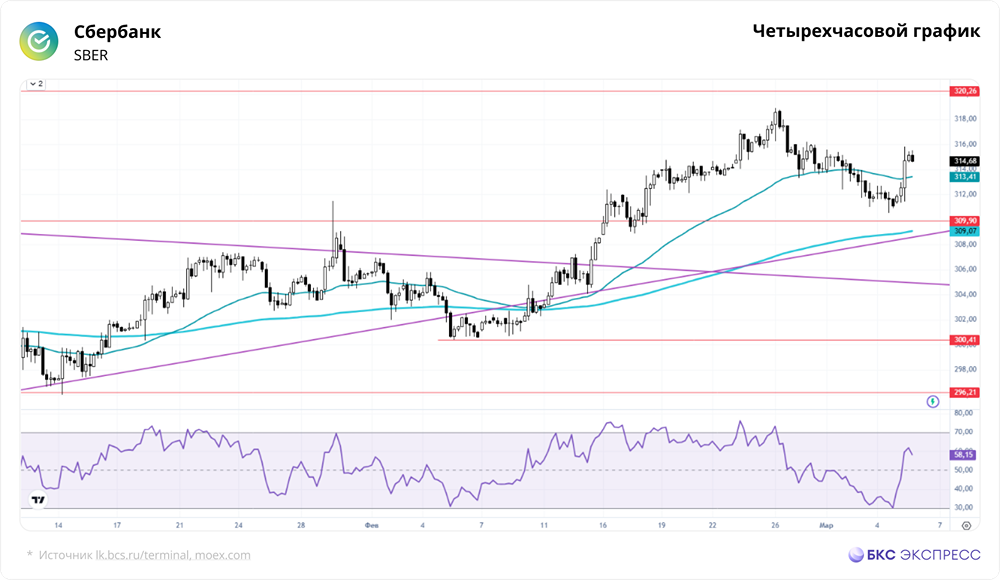Screen dimensions: 1000x580
Task: Click the Фев month label on time axis
Action: (x=371, y=526)
